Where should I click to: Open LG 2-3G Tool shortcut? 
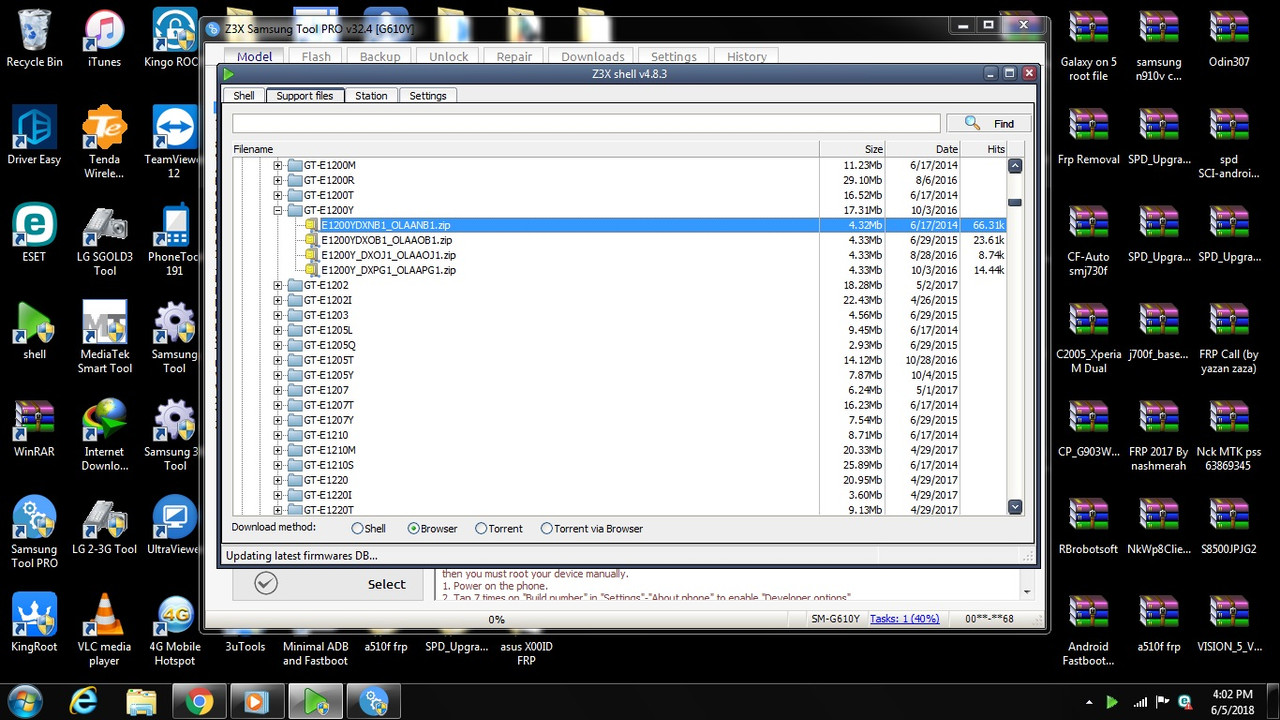(104, 526)
